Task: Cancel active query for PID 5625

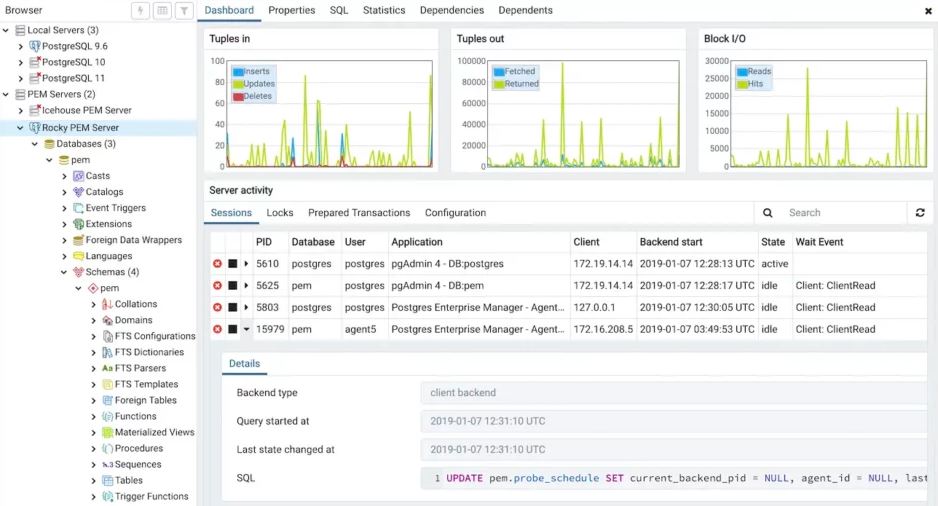Action: click(233, 286)
